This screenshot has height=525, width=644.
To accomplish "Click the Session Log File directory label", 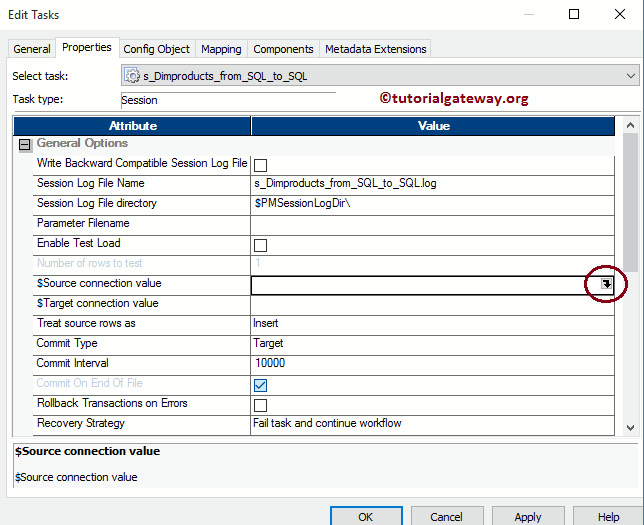I will (97, 203).
